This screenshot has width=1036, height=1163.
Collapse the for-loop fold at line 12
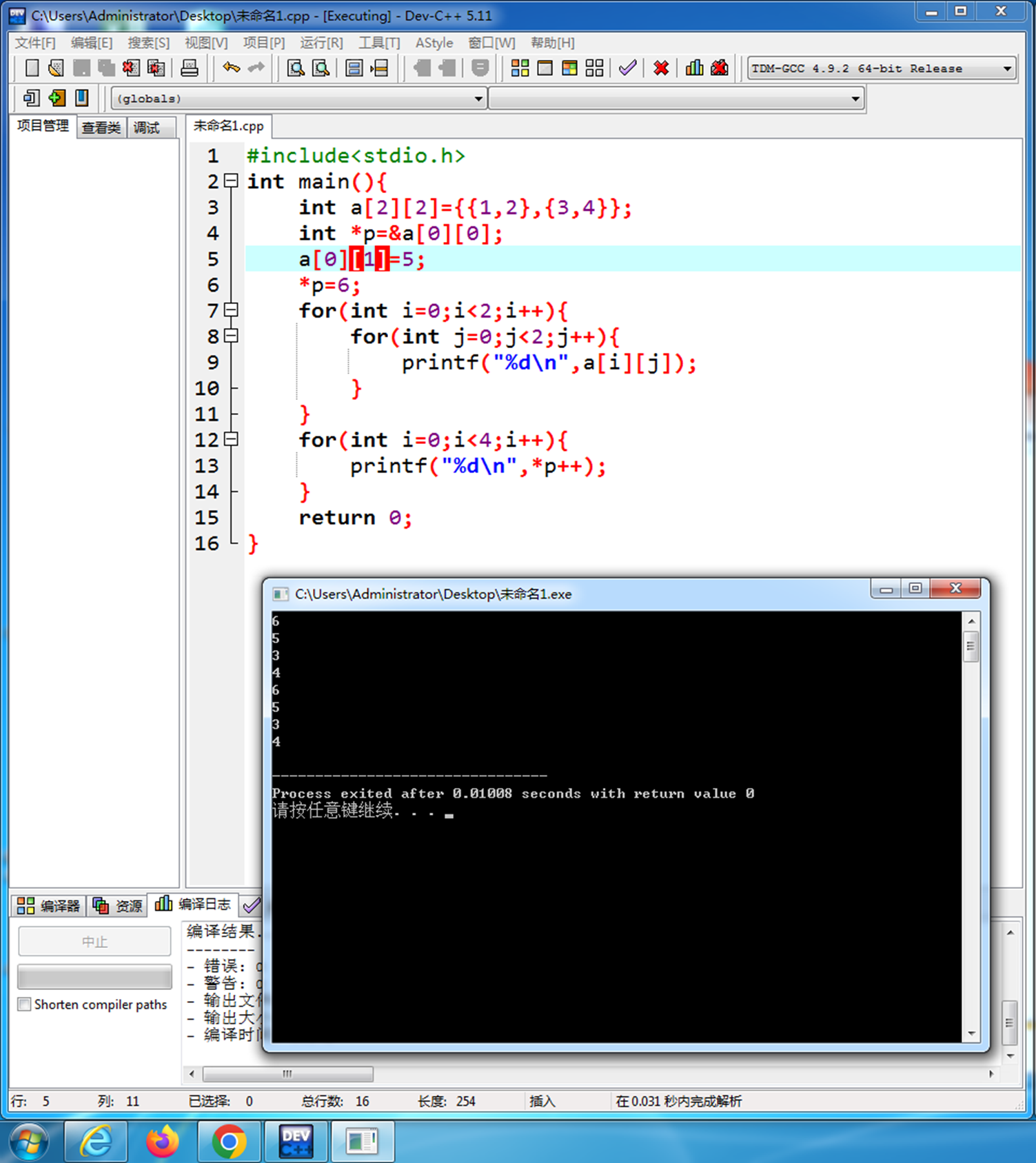pos(232,439)
